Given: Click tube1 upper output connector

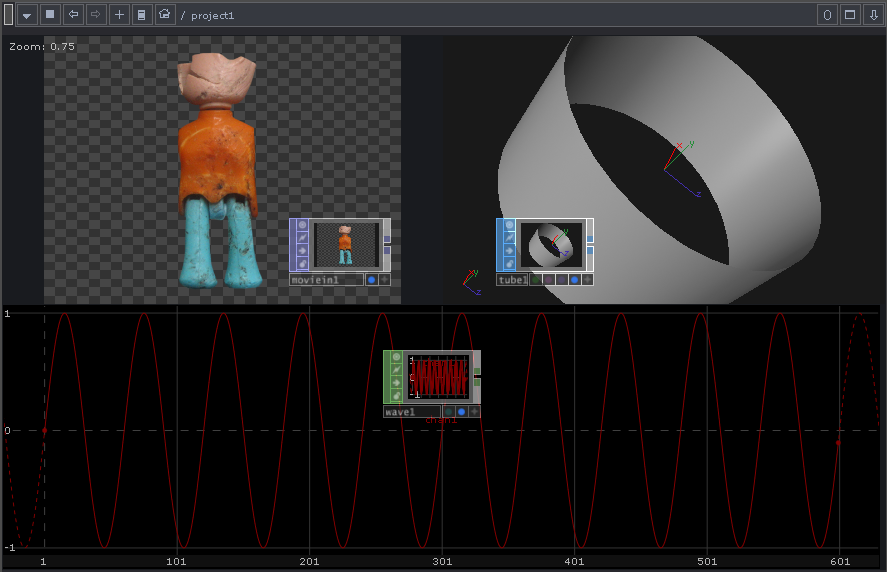Looking at the screenshot, I should (x=590, y=239).
